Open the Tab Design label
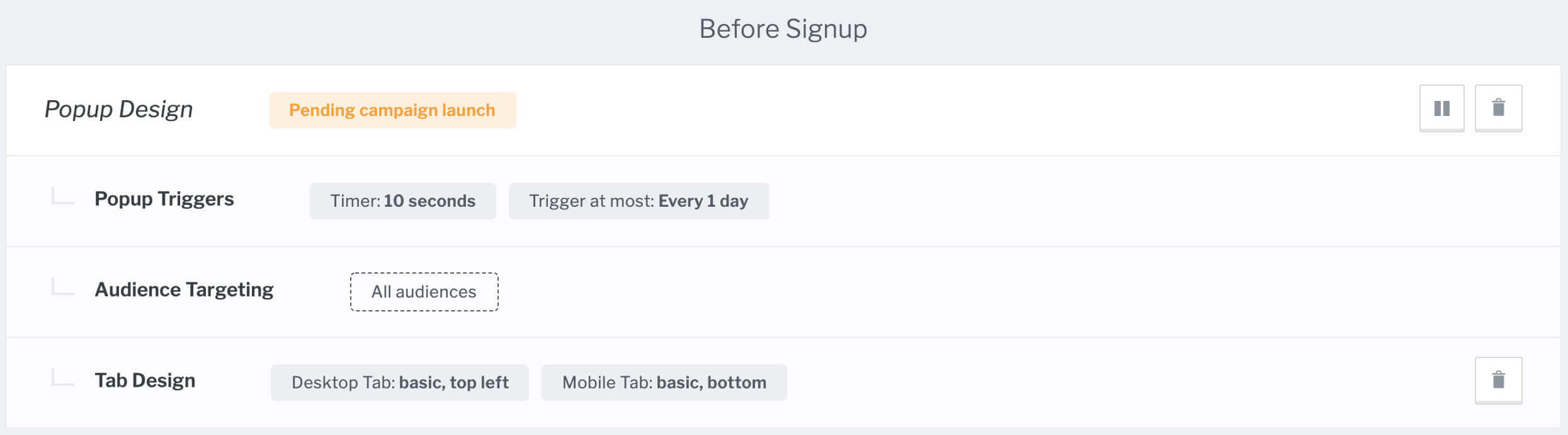 tap(145, 381)
